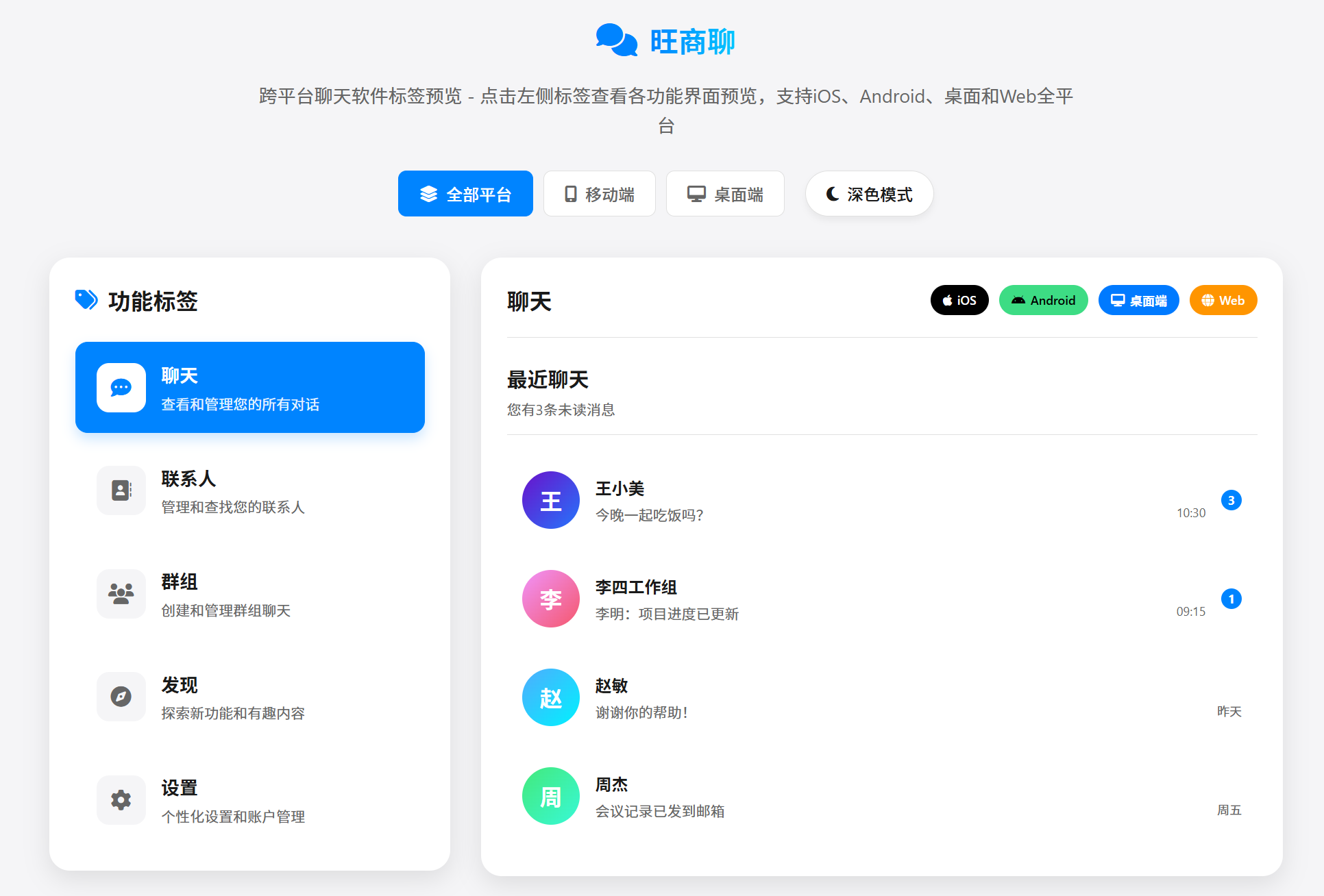The width and height of the screenshot is (1324, 896).
Task: Click the 发现 compass icon
Action: click(x=121, y=697)
